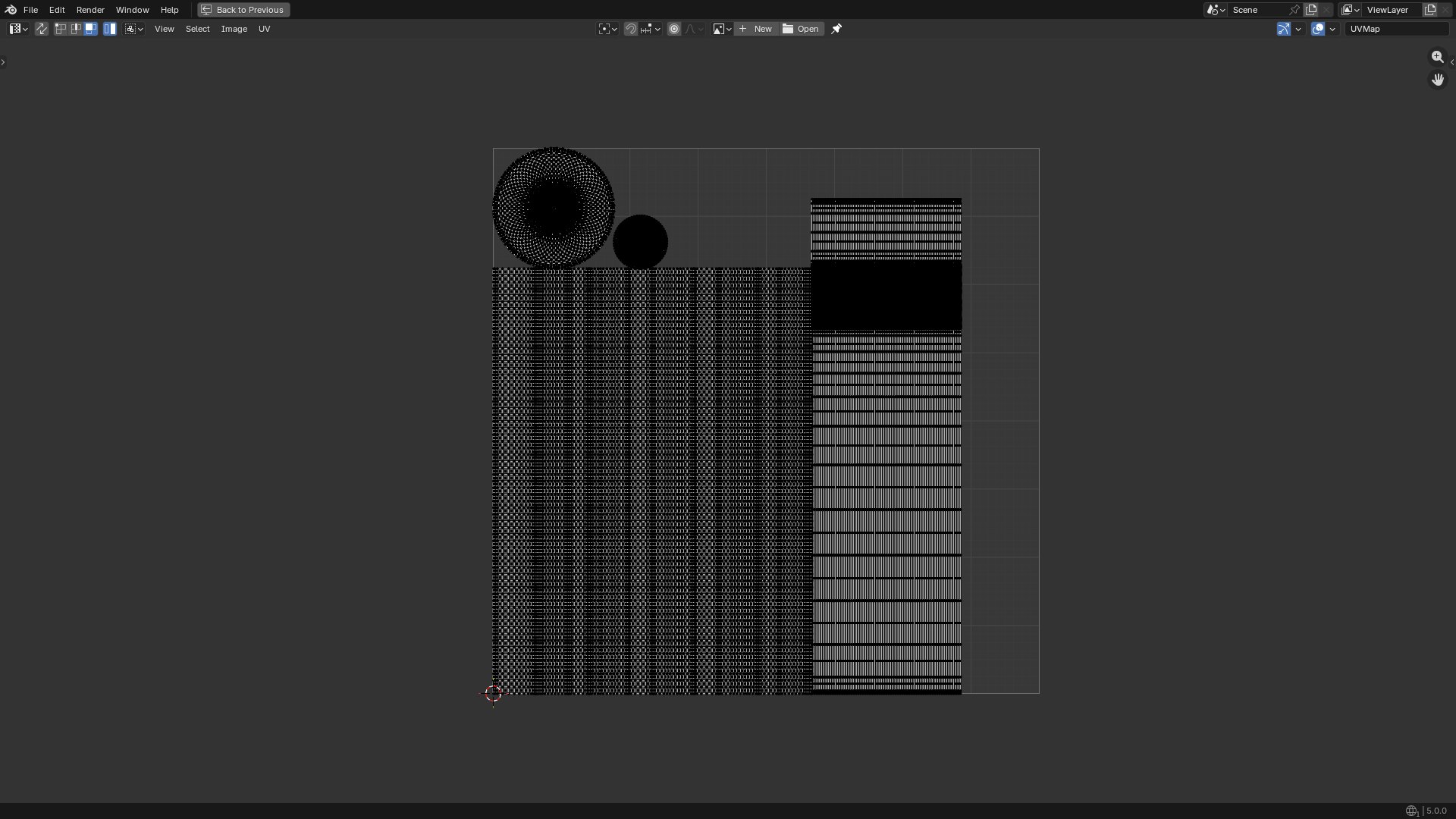Open the pivot point dropdown

click(x=607, y=29)
